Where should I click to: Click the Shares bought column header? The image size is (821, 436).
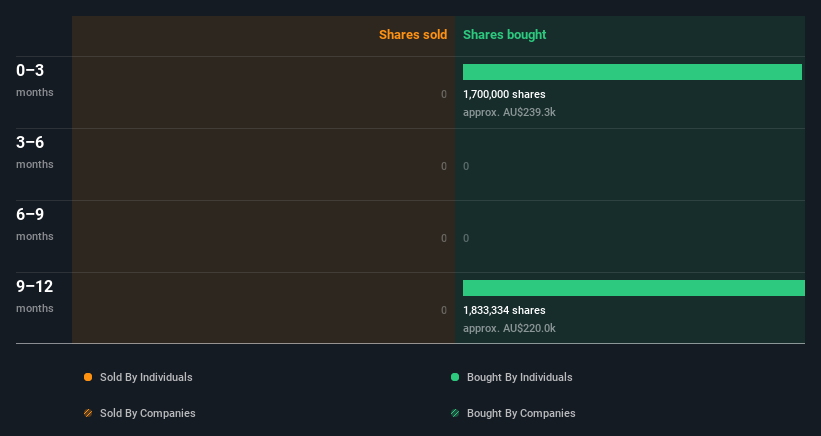click(x=505, y=35)
